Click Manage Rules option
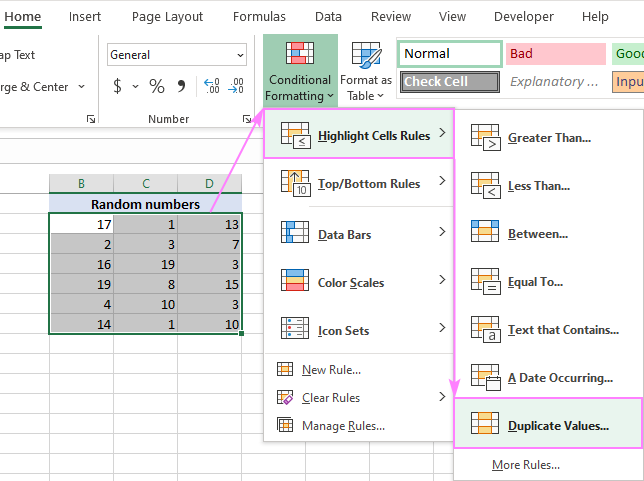The height and width of the screenshot is (481, 644). coord(342,426)
